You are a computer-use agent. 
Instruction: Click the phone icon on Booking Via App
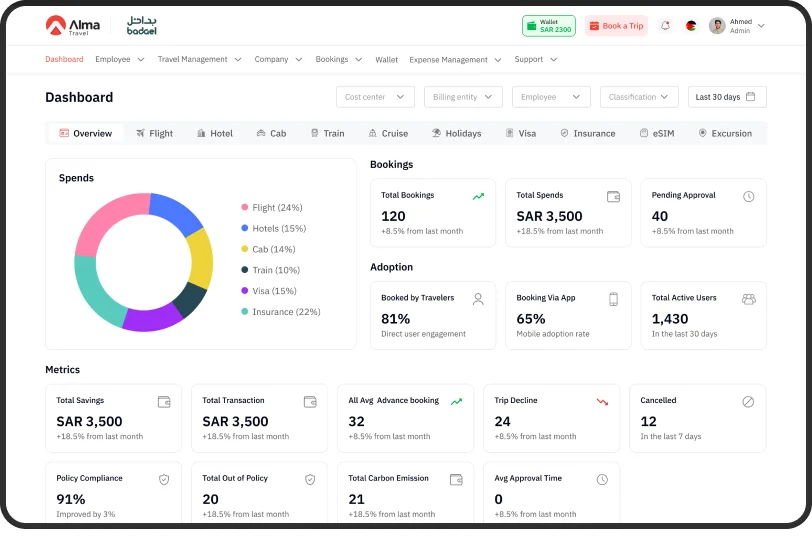point(614,299)
